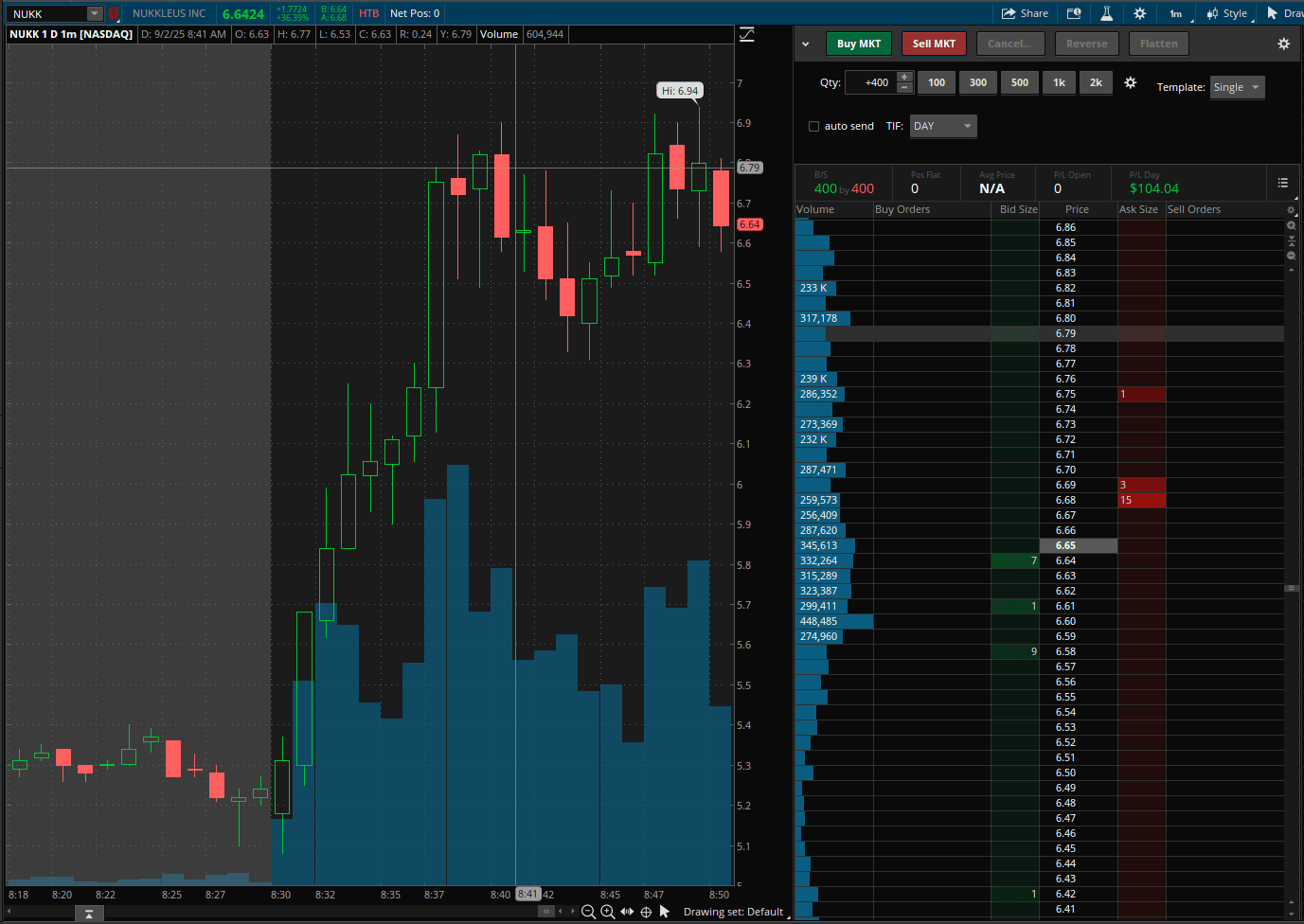Increase quantity with the plus stepper
The height and width of the screenshot is (924, 1304).
point(904,78)
